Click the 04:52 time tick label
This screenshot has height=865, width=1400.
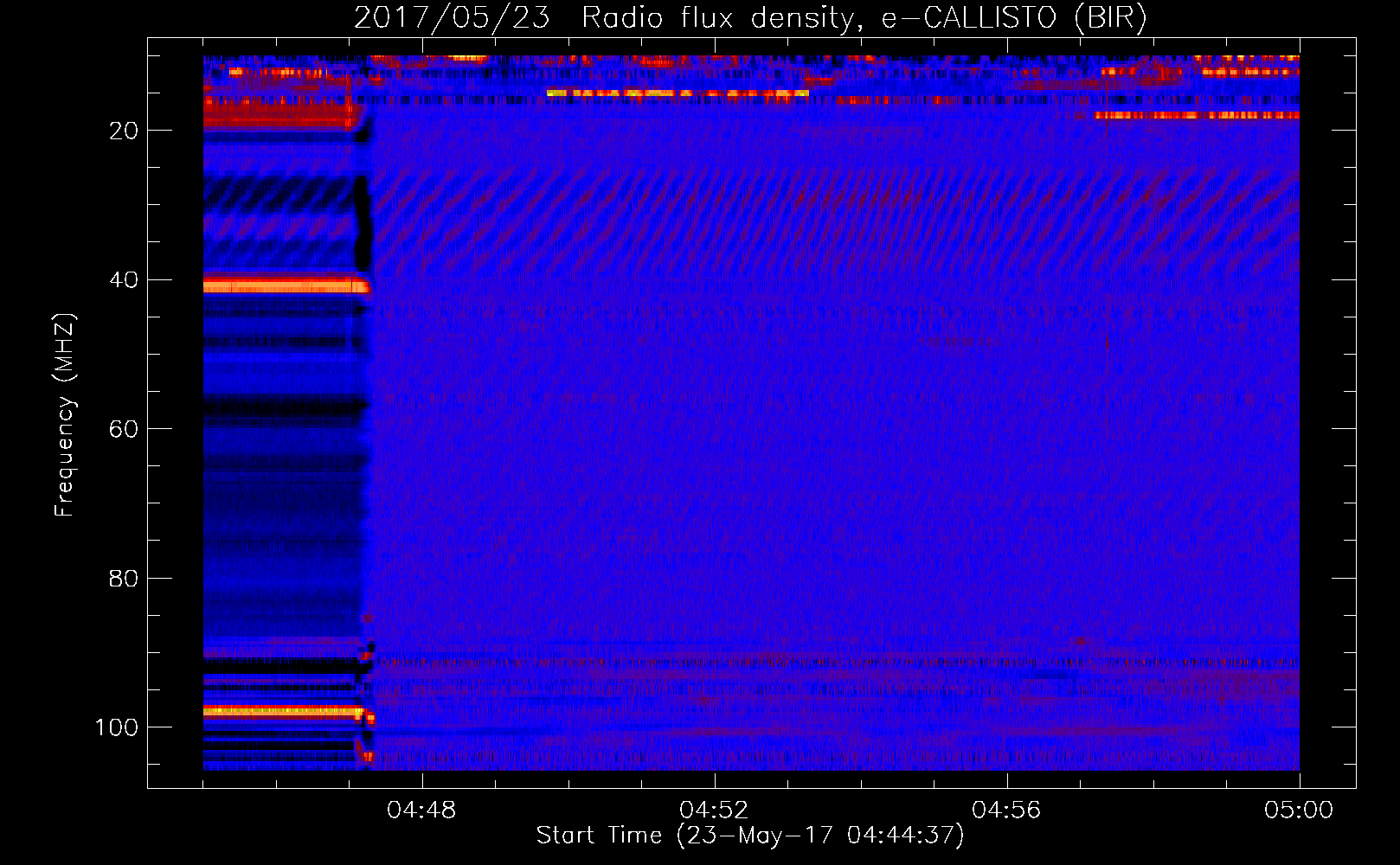pyautogui.click(x=714, y=811)
